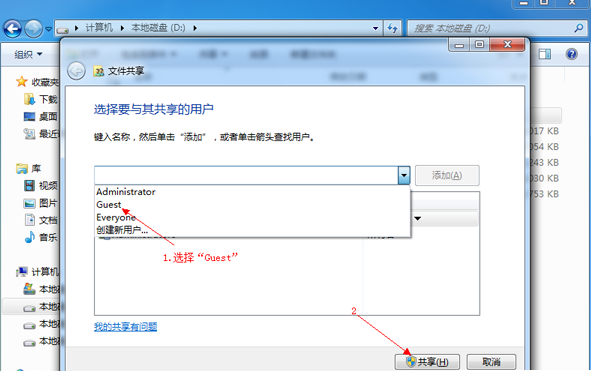Open recent places under favorites
591x371 pixels.
pyautogui.click(x=41, y=133)
